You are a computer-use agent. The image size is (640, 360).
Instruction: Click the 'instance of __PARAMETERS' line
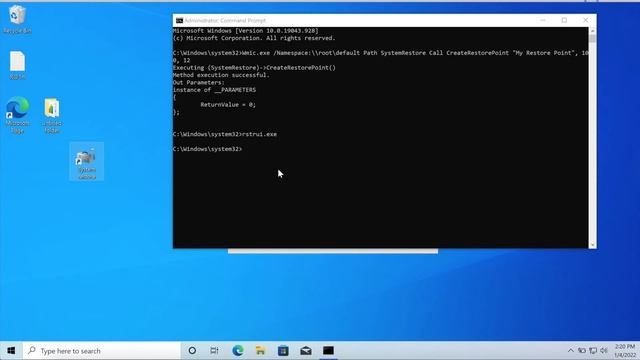click(215, 90)
